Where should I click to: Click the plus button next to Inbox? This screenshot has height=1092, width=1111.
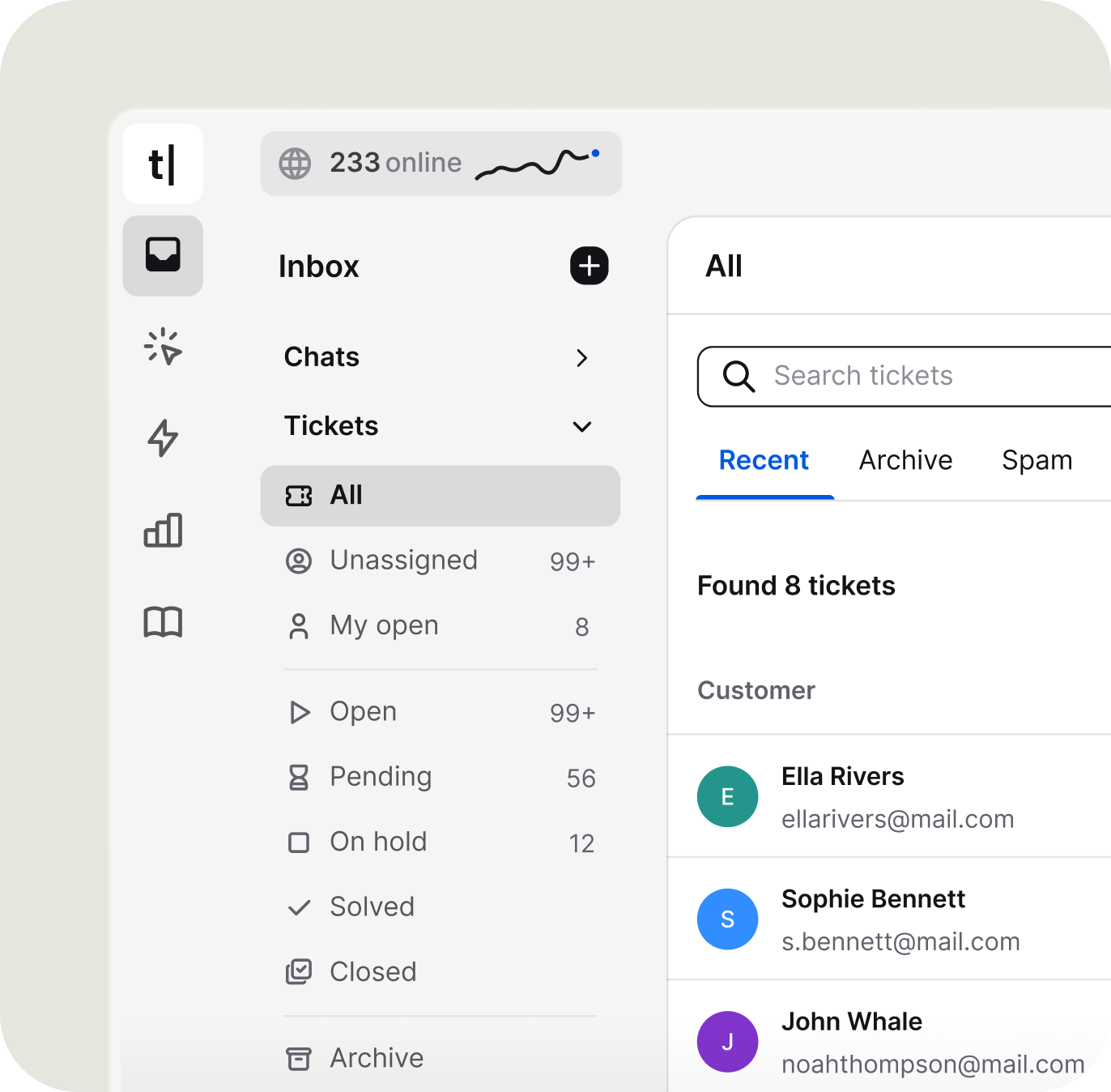point(590,266)
